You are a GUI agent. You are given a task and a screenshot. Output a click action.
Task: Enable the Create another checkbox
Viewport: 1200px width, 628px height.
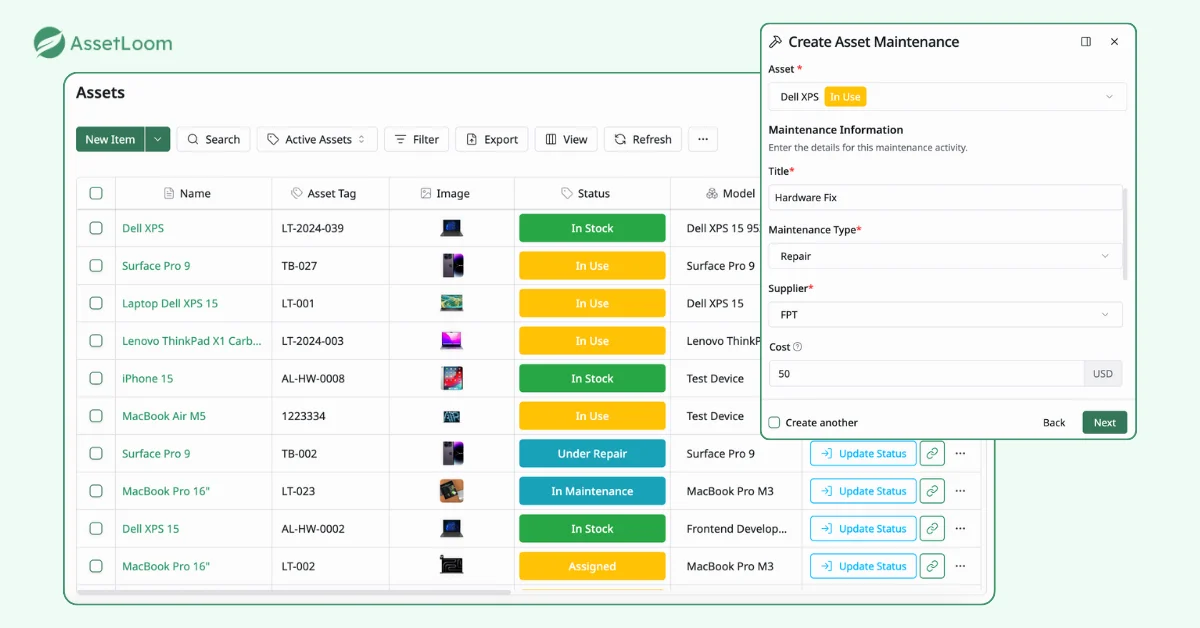(774, 422)
